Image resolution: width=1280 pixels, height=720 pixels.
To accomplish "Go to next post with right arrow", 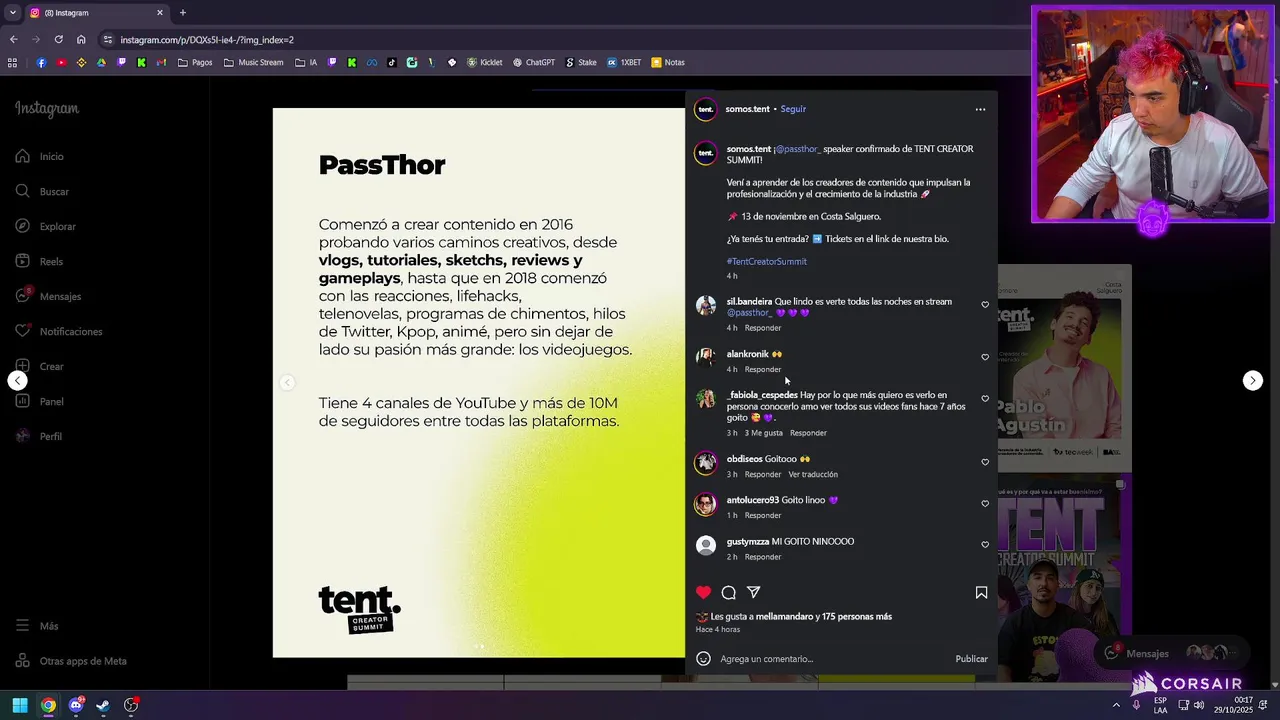I will 1253,380.
